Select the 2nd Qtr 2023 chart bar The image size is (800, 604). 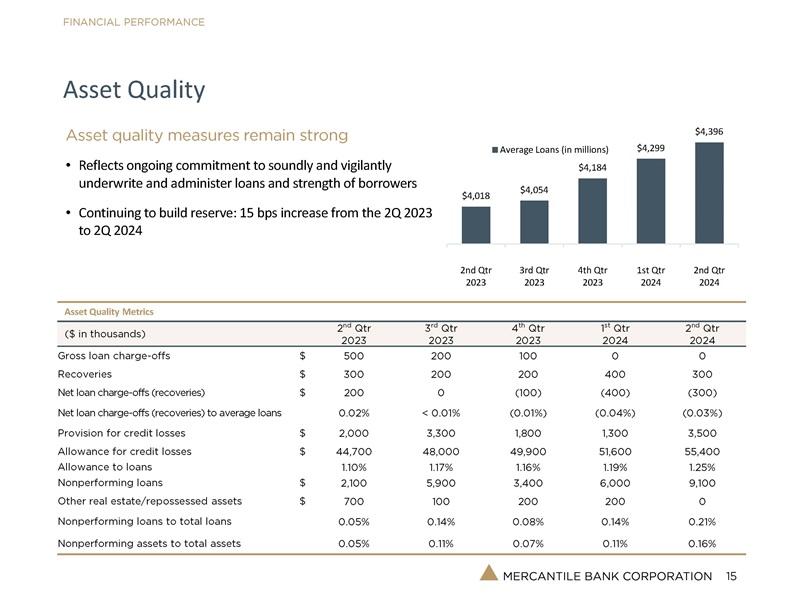(476, 224)
